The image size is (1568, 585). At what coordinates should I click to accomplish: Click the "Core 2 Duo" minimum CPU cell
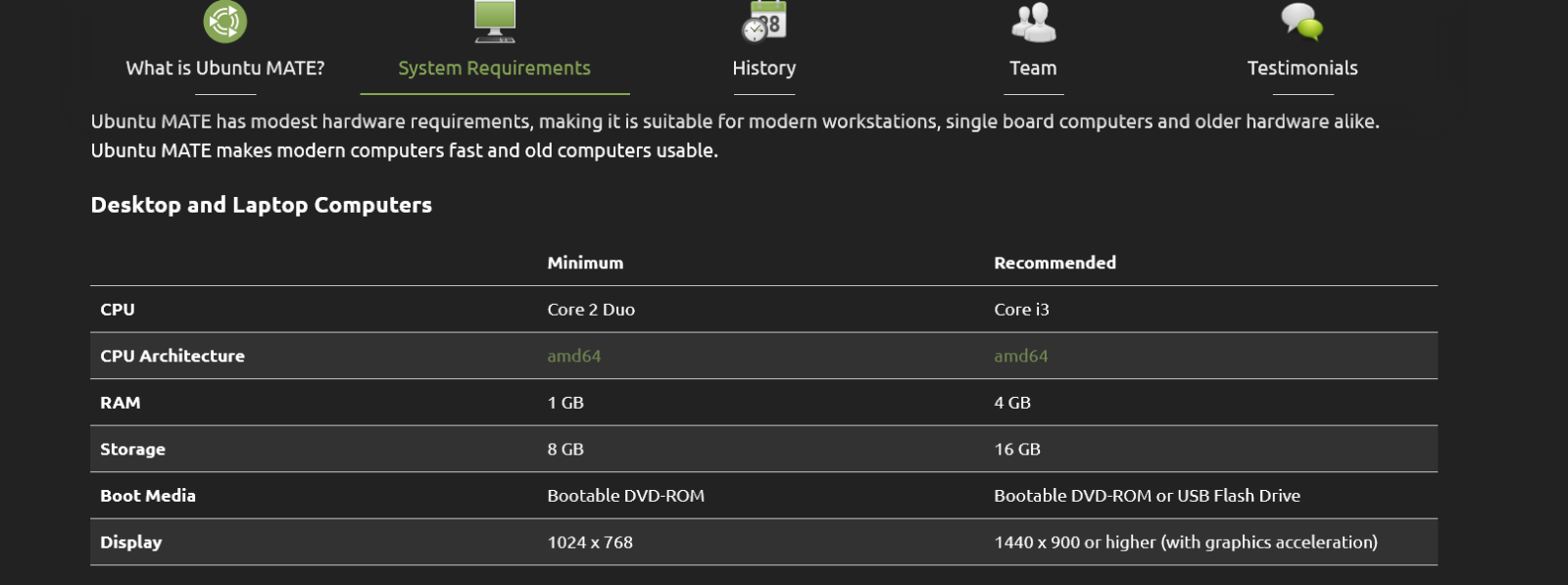591,310
